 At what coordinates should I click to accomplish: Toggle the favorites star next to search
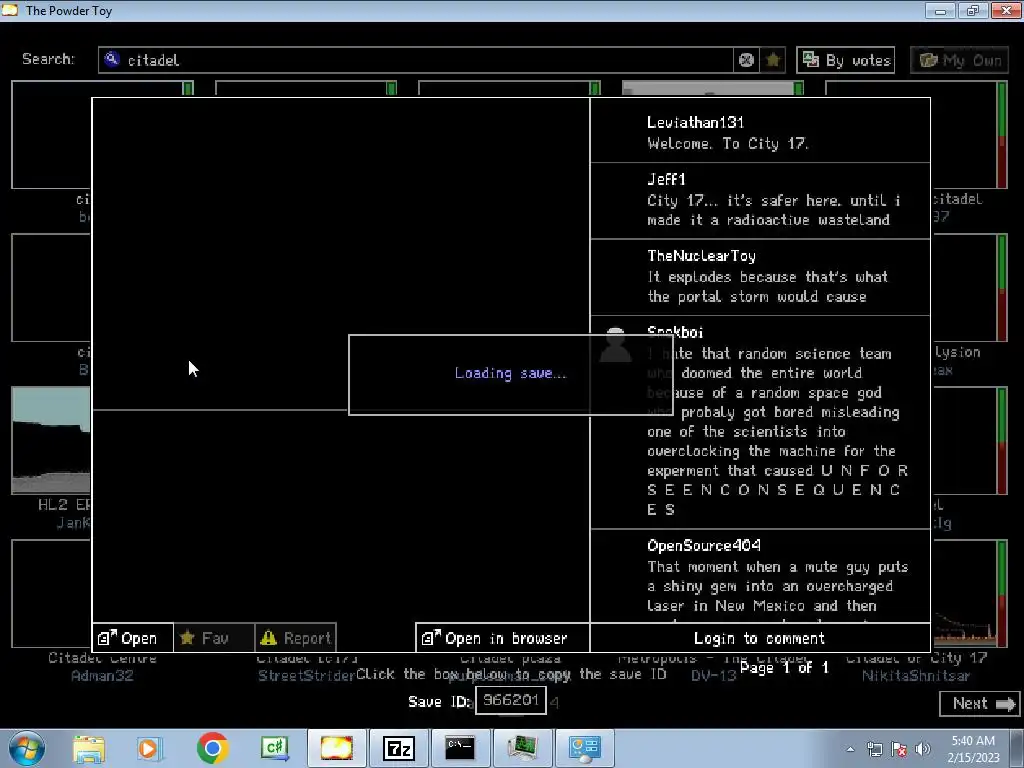pos(773,60)
